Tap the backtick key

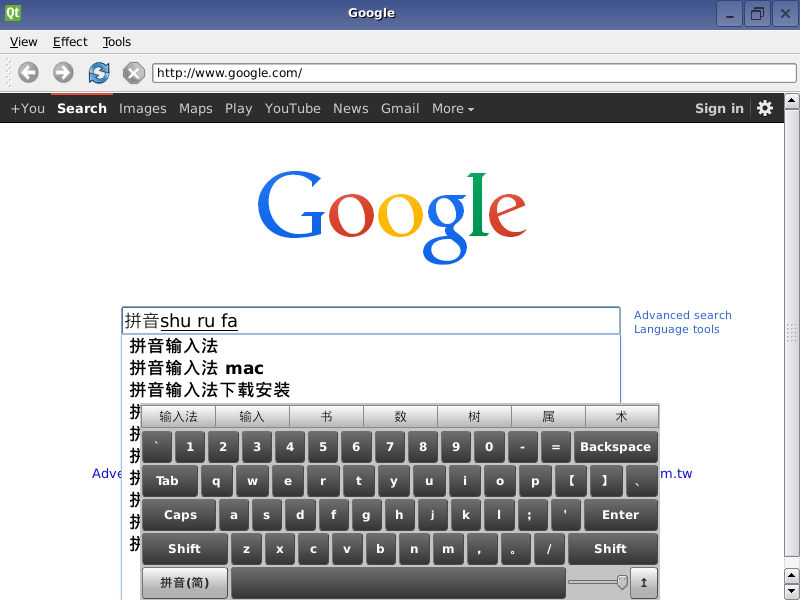click(157, 446)
